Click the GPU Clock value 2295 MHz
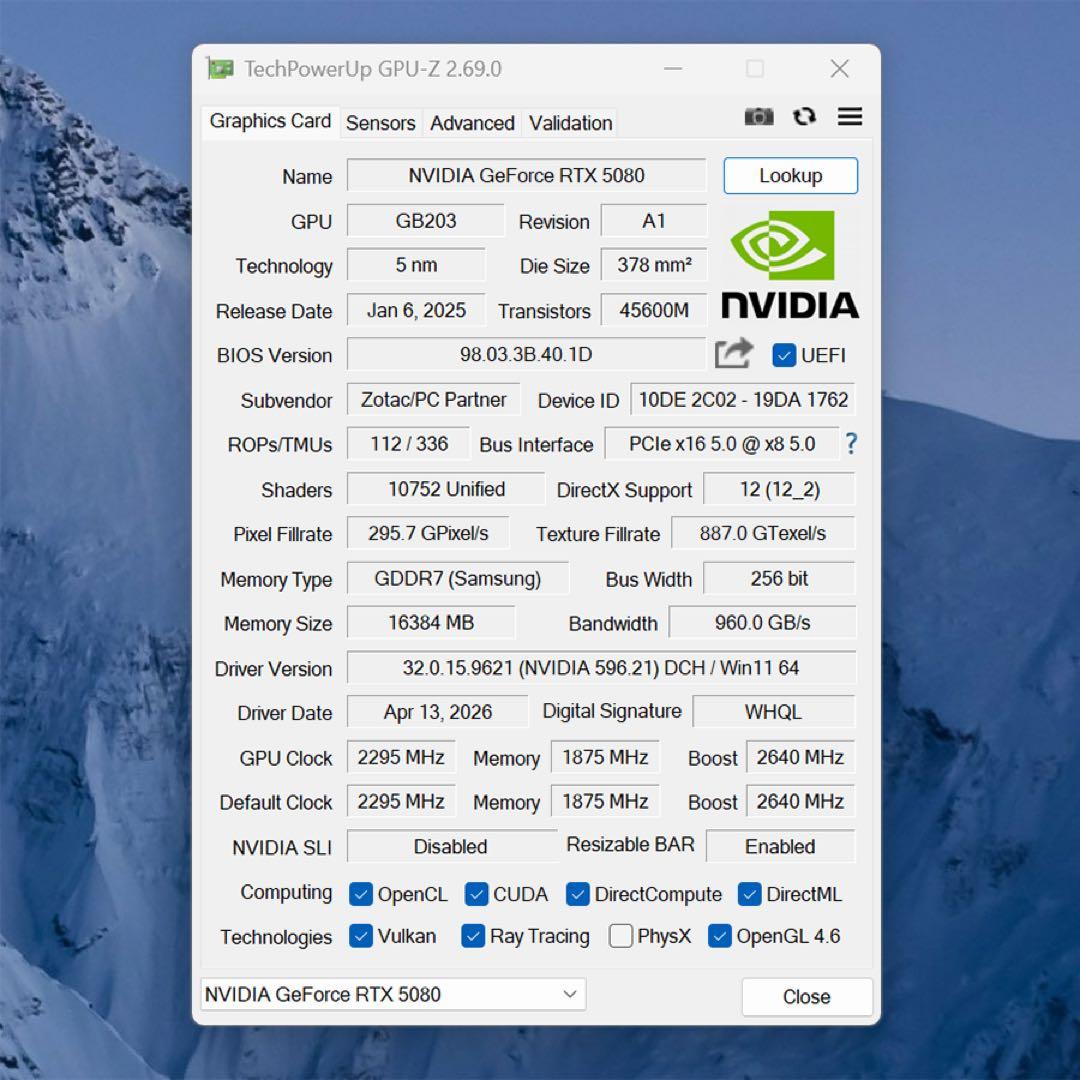The height and width of the screenshot is (1080, 1080). pyautogui.click(x=401, y=757)
